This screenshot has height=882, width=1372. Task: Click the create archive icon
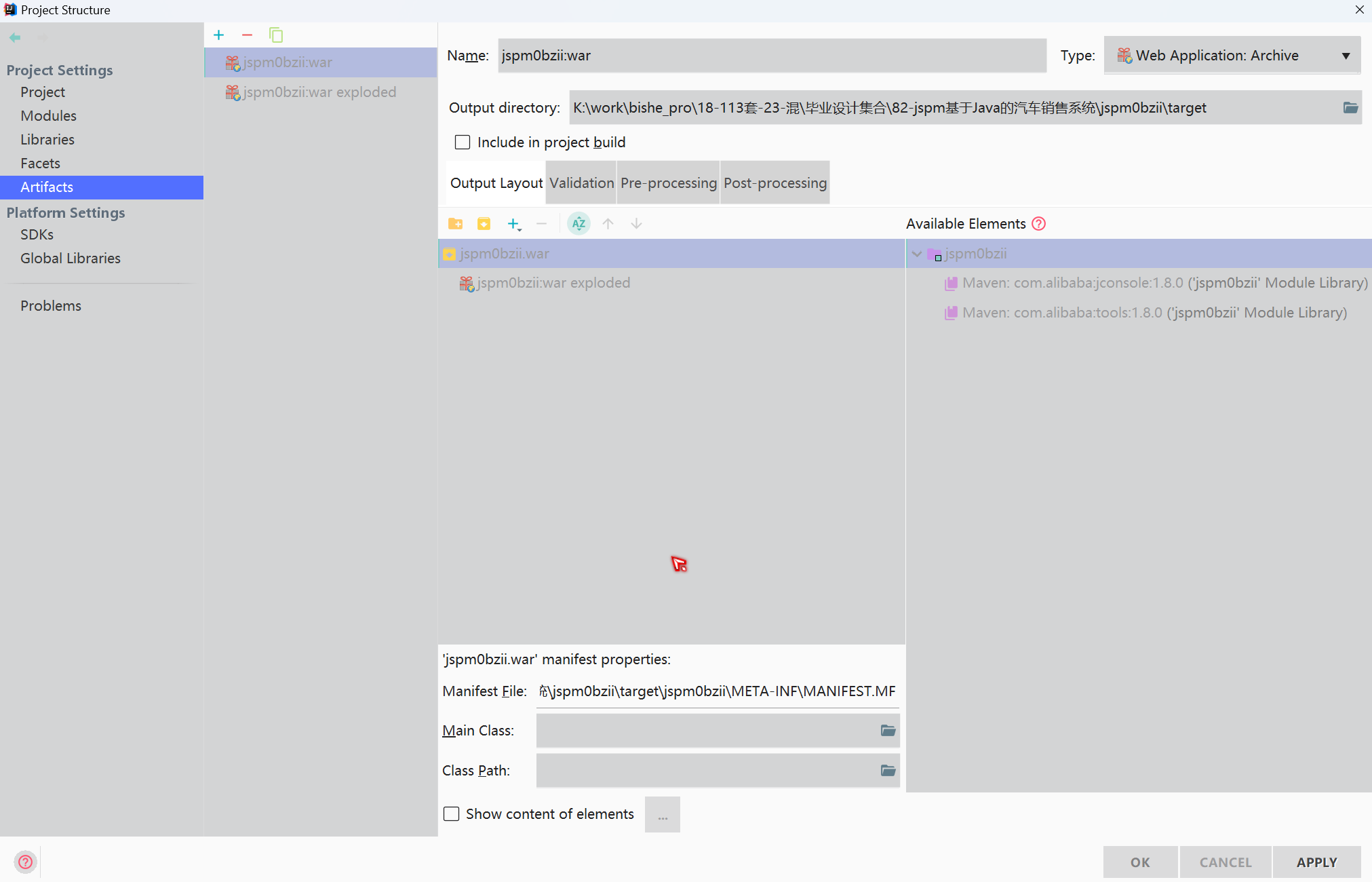[484, 224]
